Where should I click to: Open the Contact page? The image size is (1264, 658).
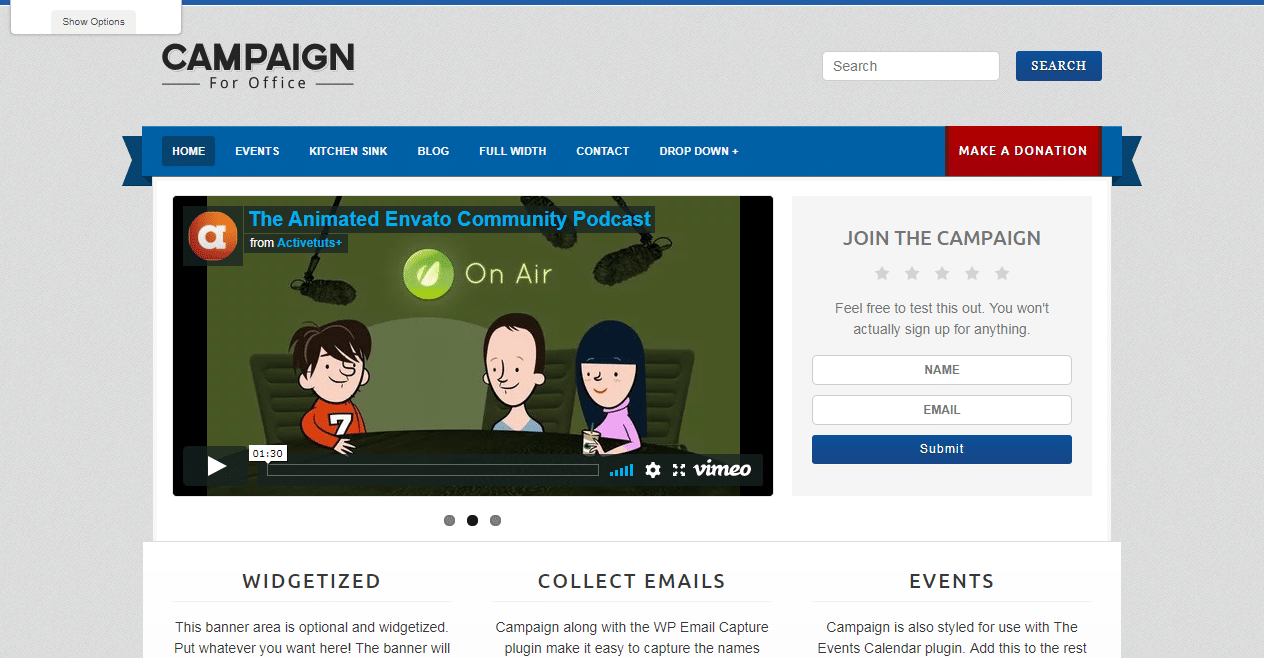(602, 151)
